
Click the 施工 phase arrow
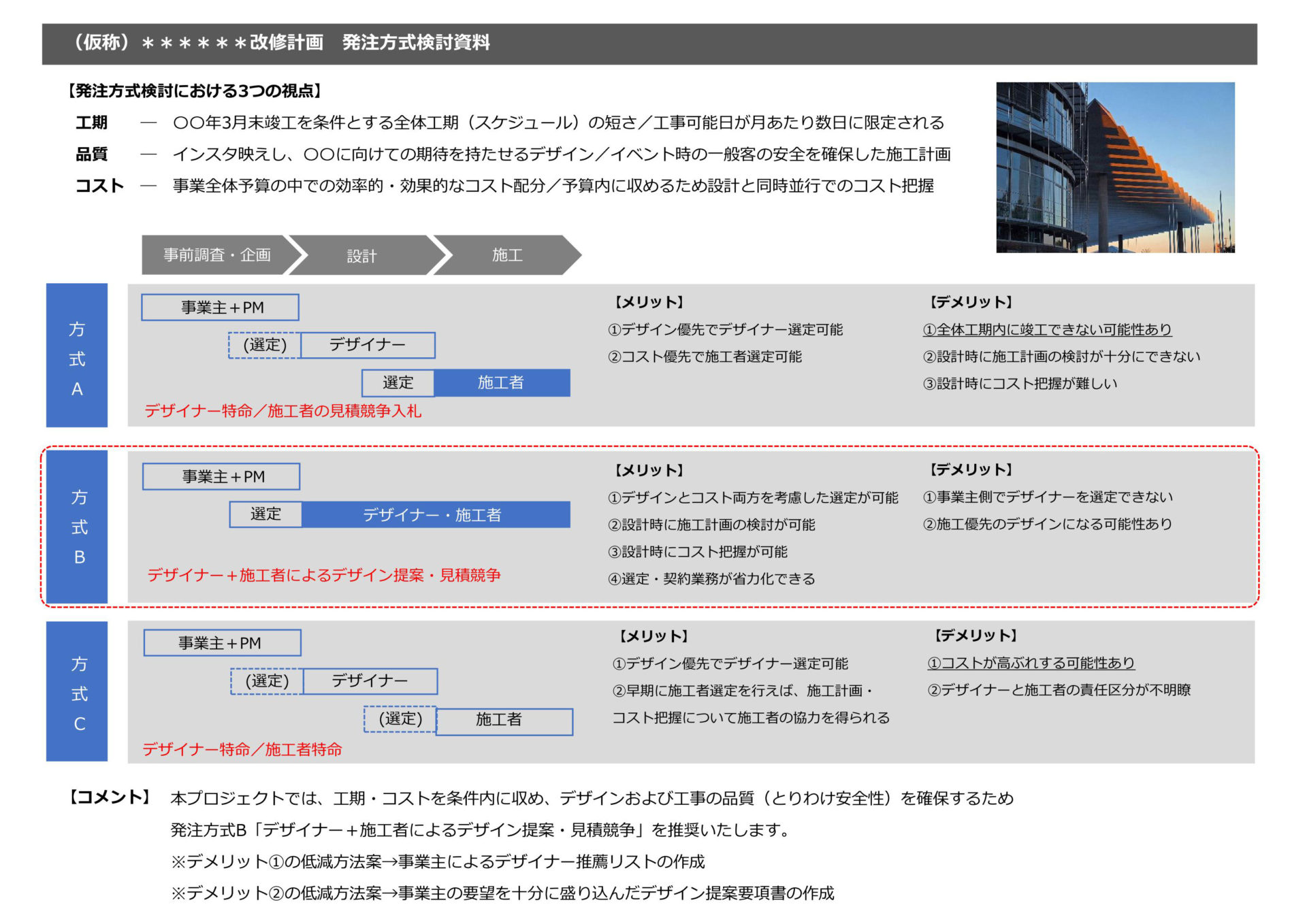507,255
